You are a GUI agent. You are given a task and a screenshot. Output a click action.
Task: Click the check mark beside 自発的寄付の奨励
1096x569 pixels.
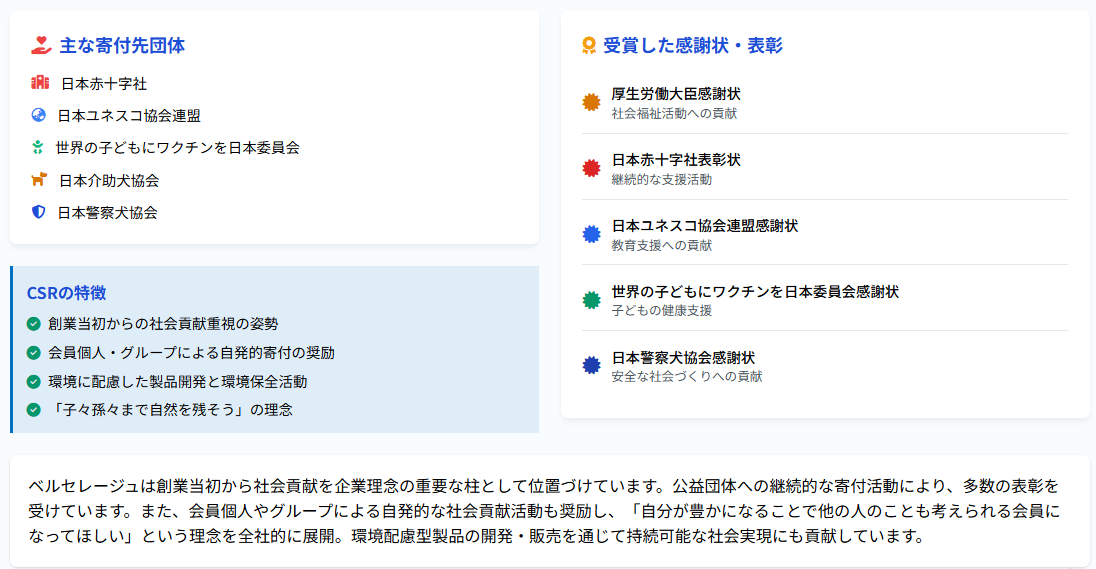(34, 352)
